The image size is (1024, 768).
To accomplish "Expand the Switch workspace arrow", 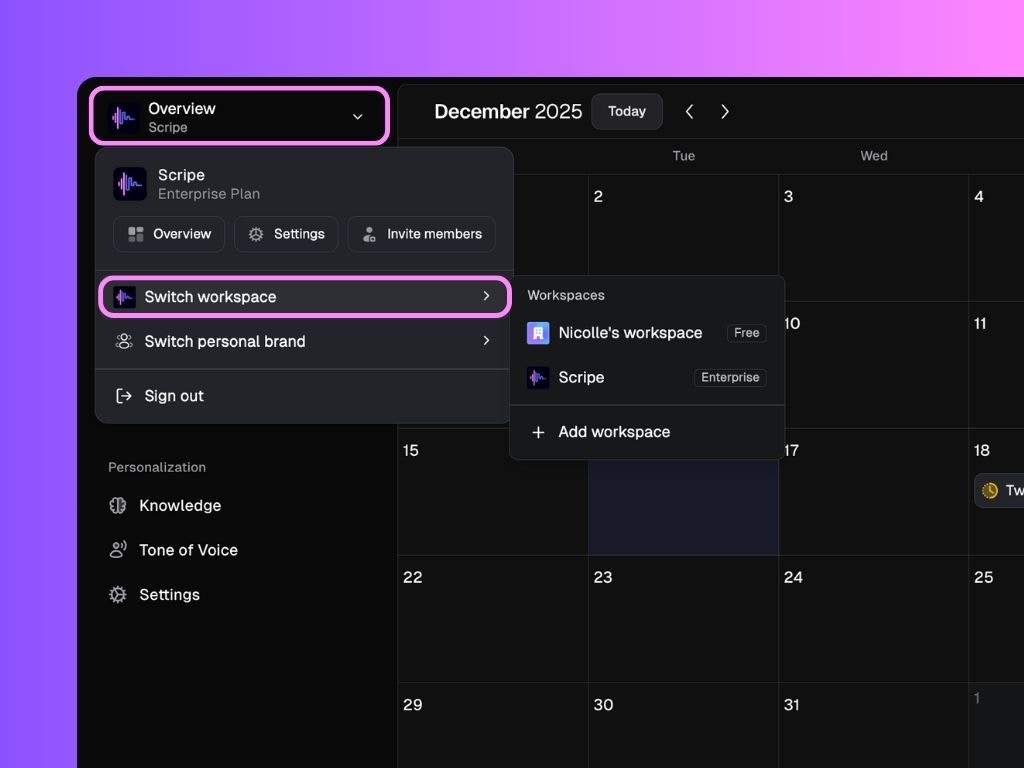I will coord(486,296).
